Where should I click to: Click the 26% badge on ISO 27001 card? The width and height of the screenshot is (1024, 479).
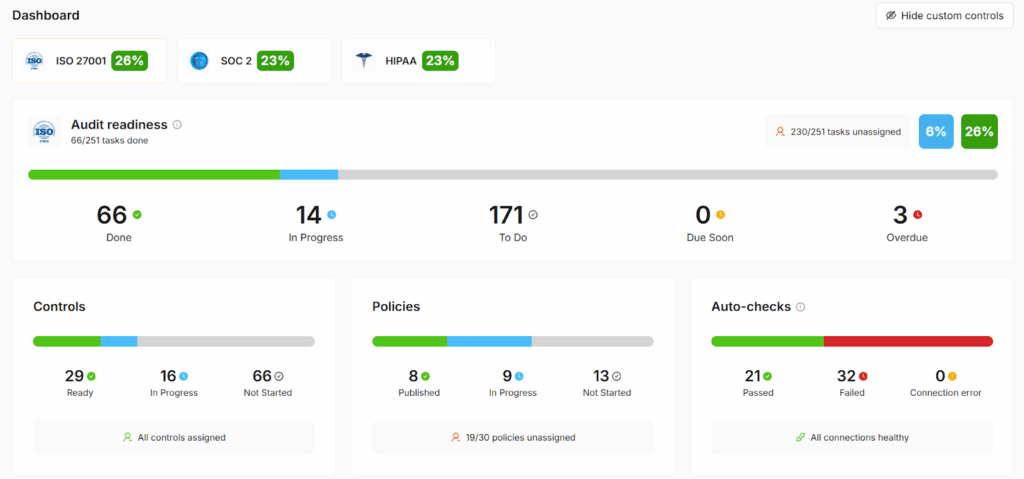(x=129, y=61)
